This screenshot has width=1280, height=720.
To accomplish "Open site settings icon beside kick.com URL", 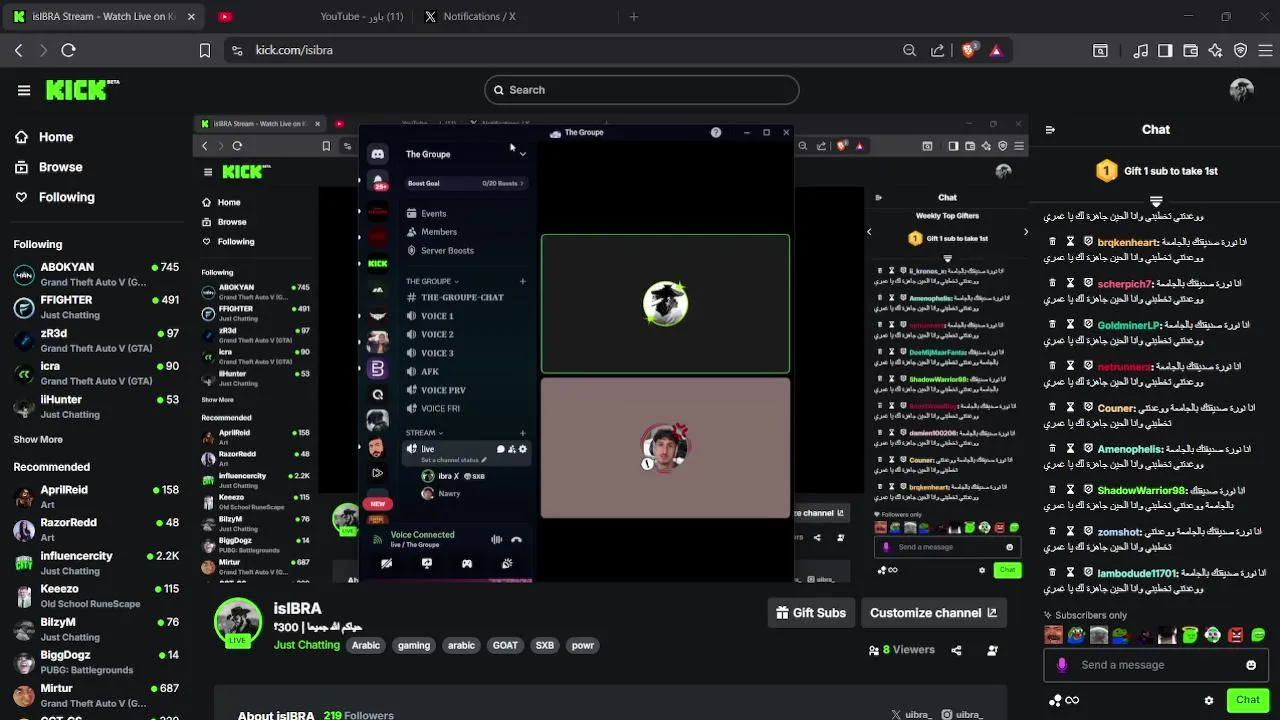I will (x=237, y=50).
